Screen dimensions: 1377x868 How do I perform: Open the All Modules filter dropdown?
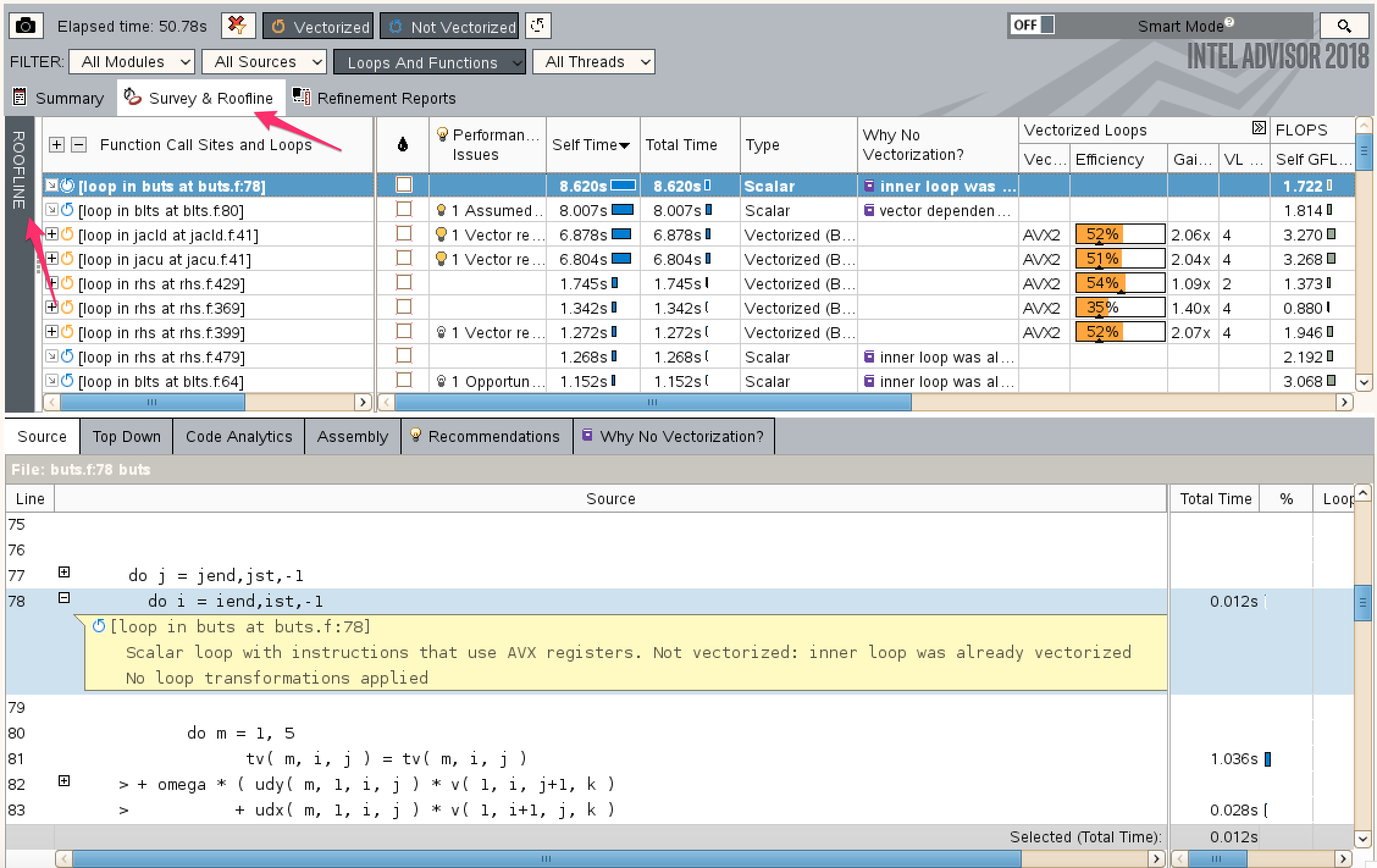point(132,62)
